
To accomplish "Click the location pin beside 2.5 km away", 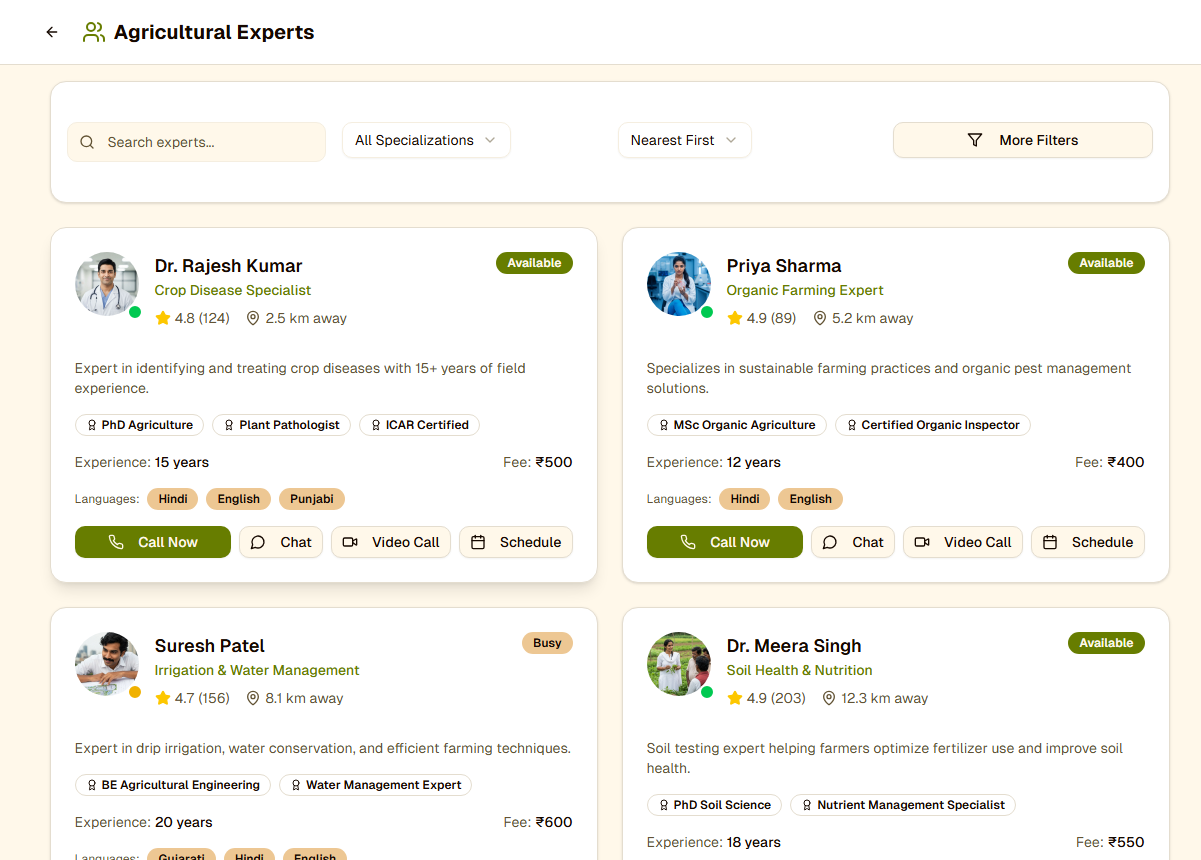I will tap(253, 318).
